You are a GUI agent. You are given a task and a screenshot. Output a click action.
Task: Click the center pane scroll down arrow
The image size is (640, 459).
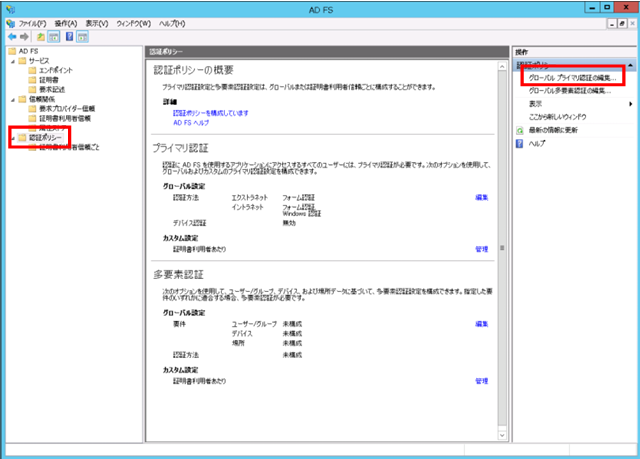click(x=502, y=435)
